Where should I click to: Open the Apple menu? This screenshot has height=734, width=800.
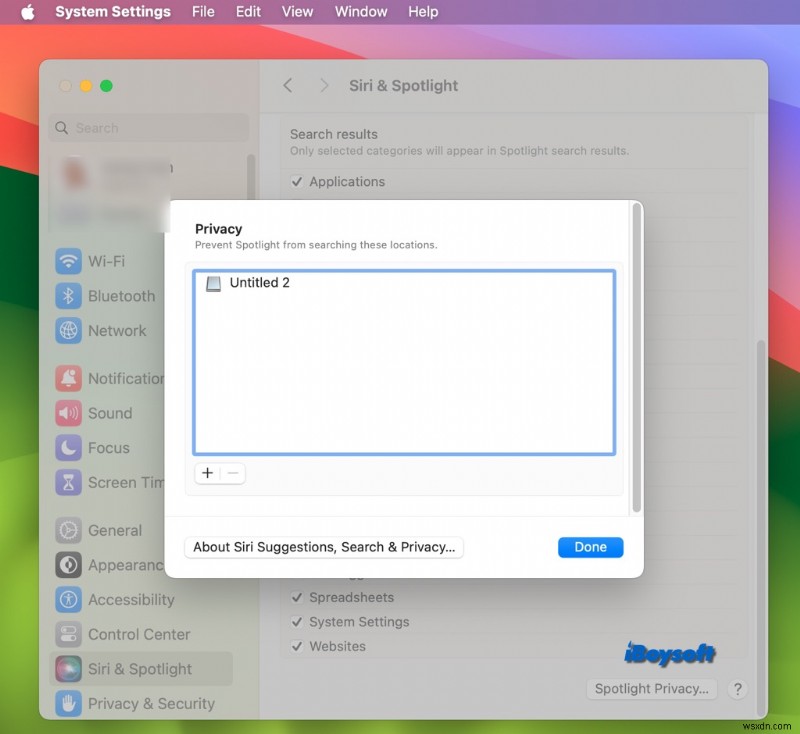(28, 12)
